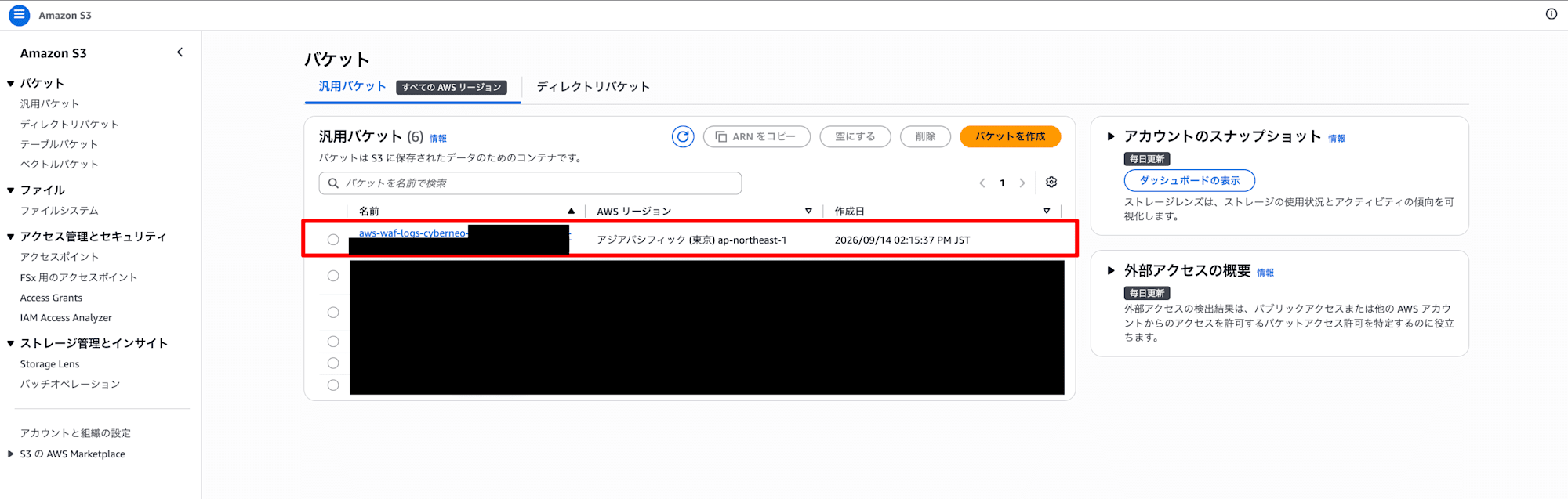Open テーブルバケット in the sidebar
This screenshot has width=1568, height=499.
(x=59, y=144)
